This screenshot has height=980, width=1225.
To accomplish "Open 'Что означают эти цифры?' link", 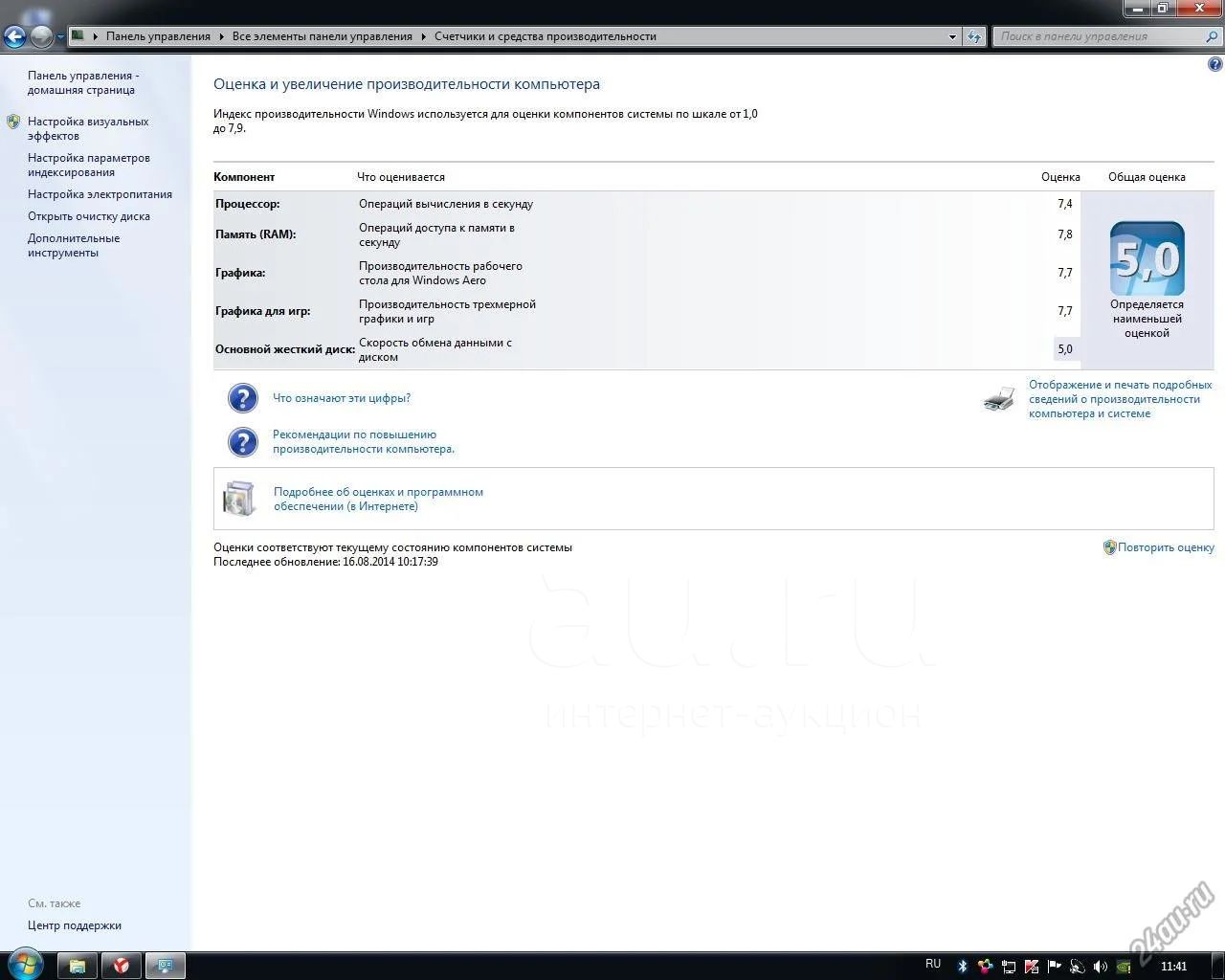I will coord(342,398).
